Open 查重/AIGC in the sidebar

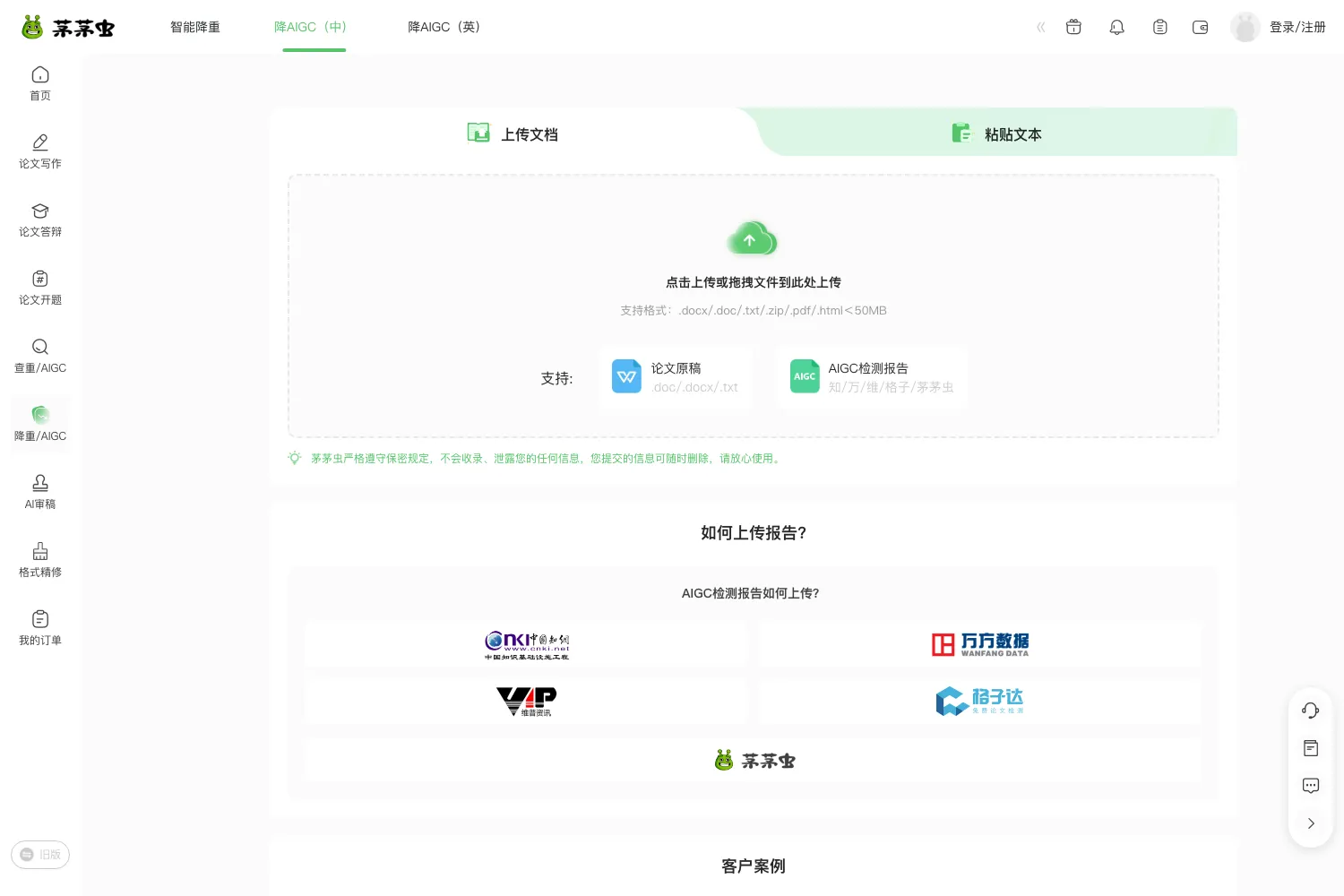point(40,356)
